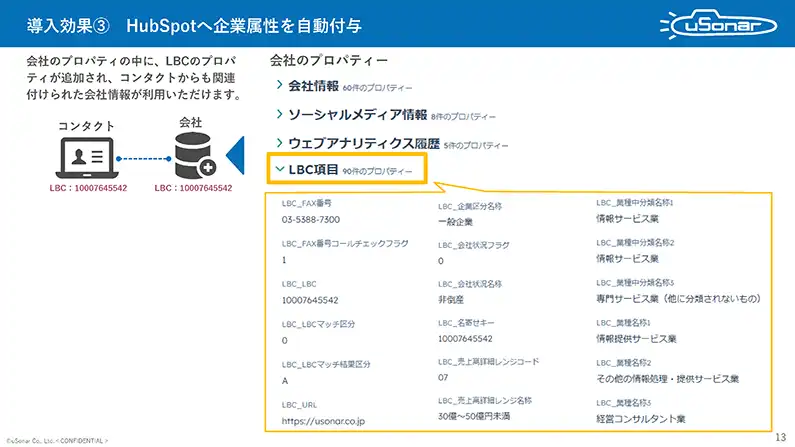Screen dimensions: 795x447
Task: Collapse the LBC項目 section chevron
Action: point(279,169)
